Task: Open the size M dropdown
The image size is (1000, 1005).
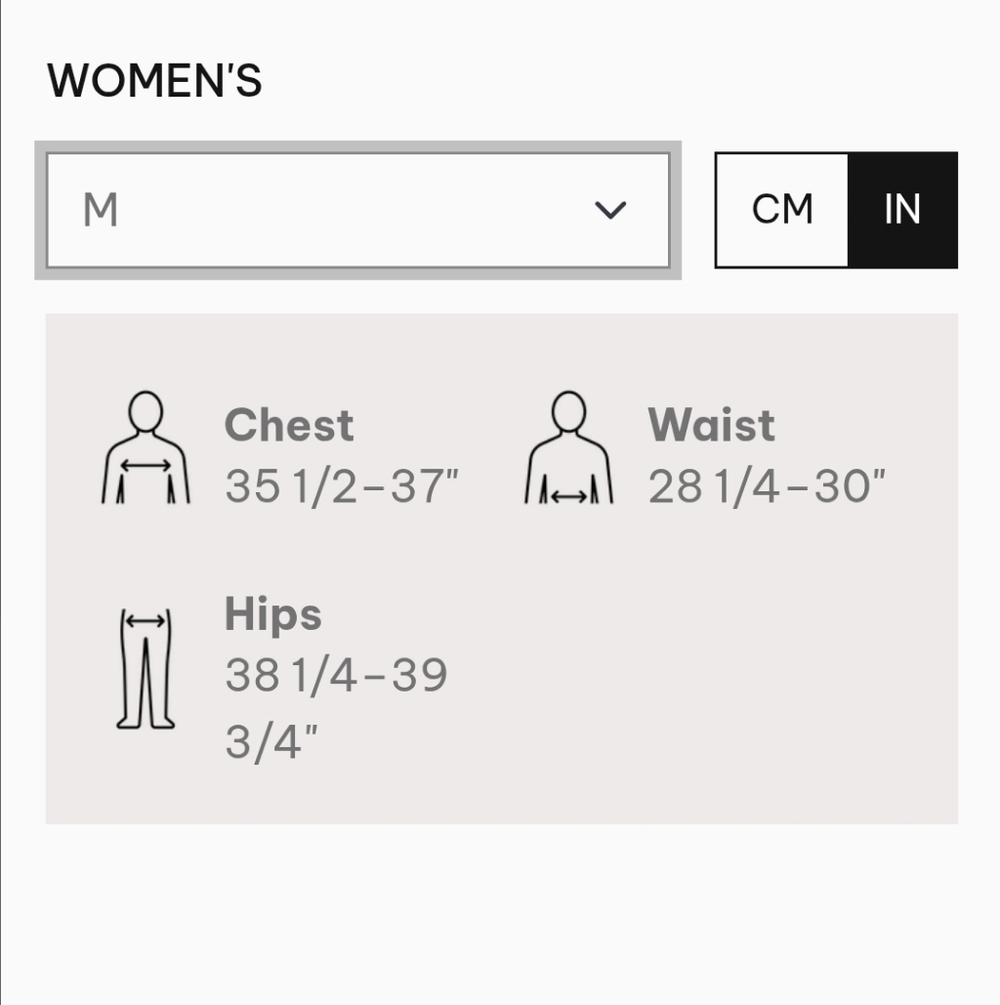Action: tap(358, 210)
